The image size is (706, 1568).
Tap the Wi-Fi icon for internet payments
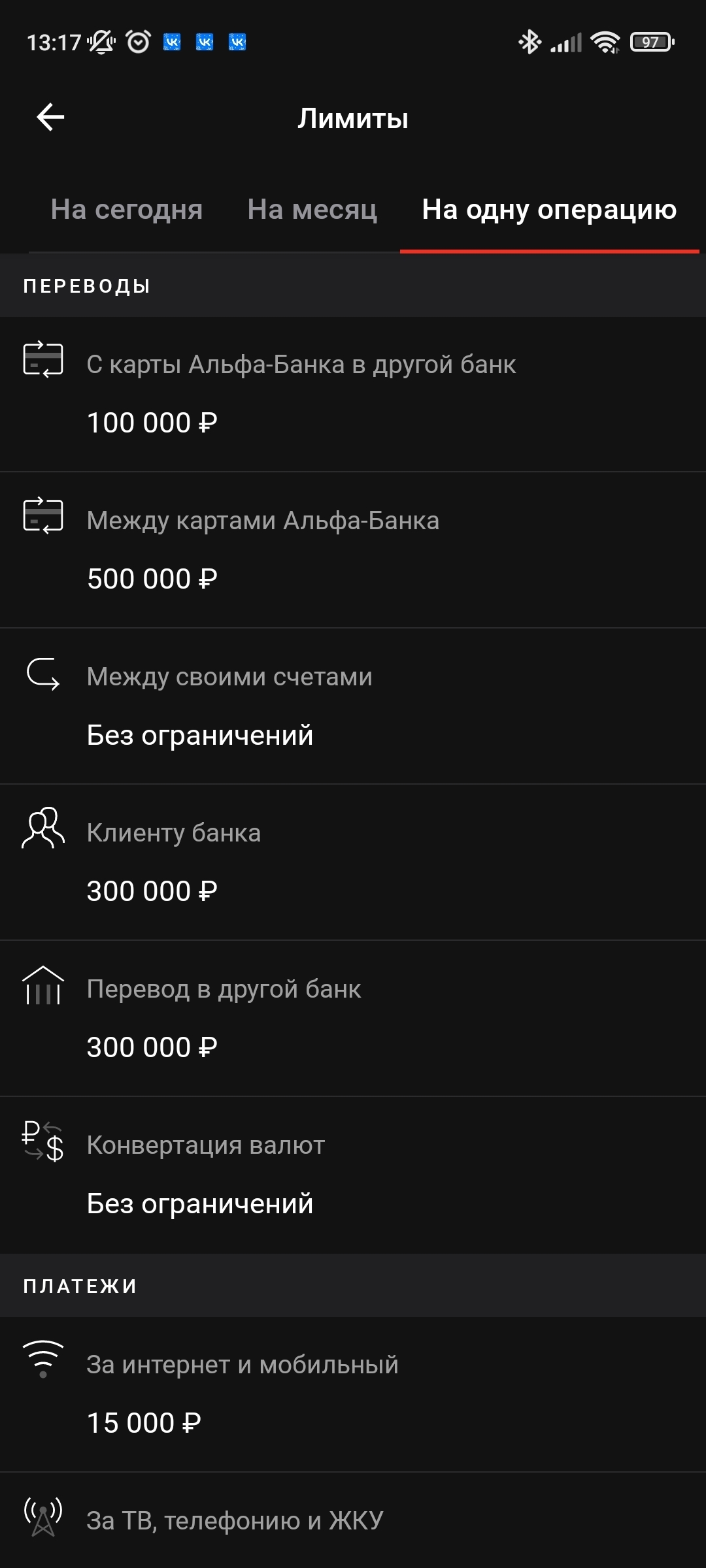(43, 1359)
